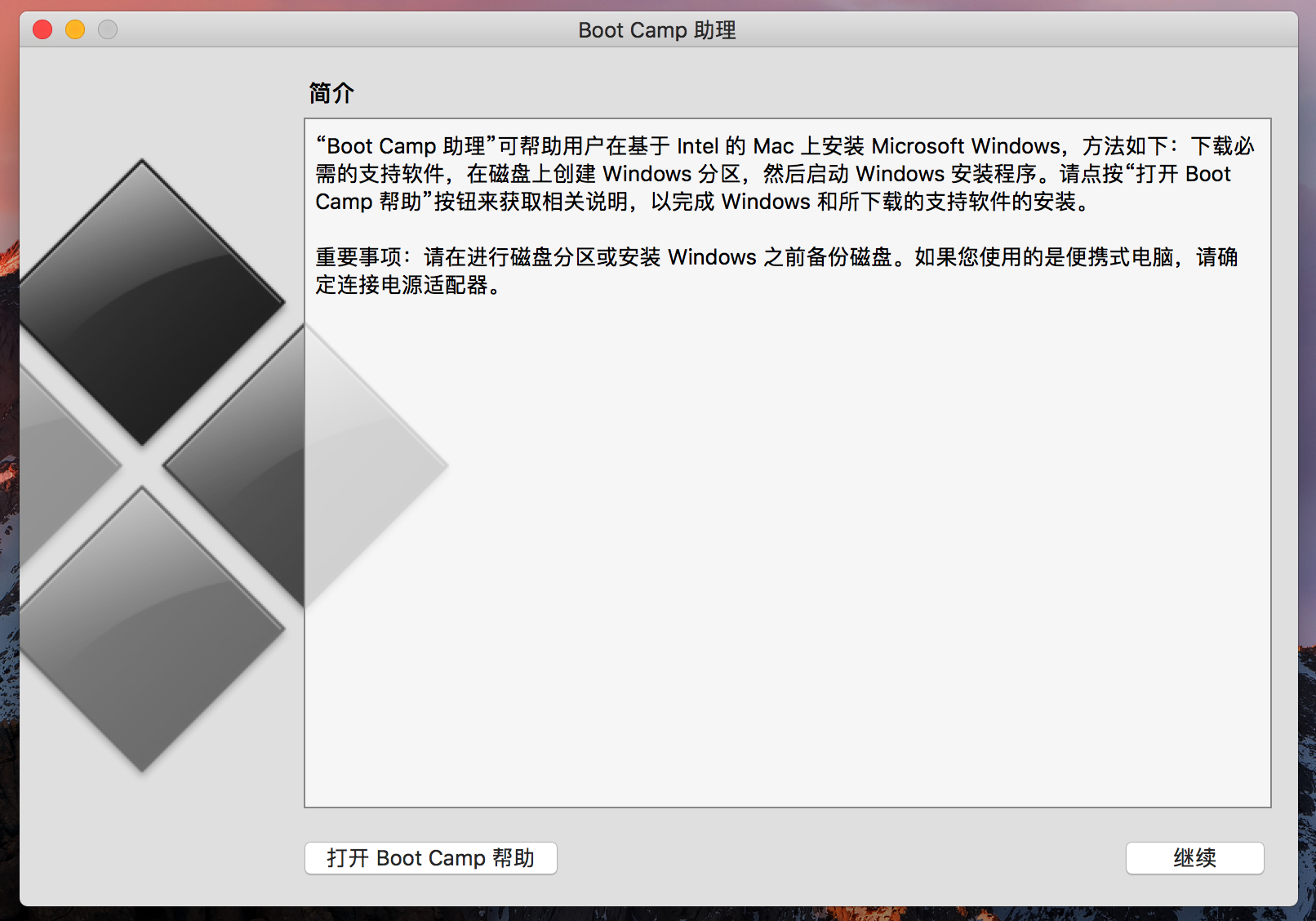Open Boot Camp Help via 打开 Boot Camp 帮助
This screenshot has width=1316, height=921.
[x=430, y=858]
